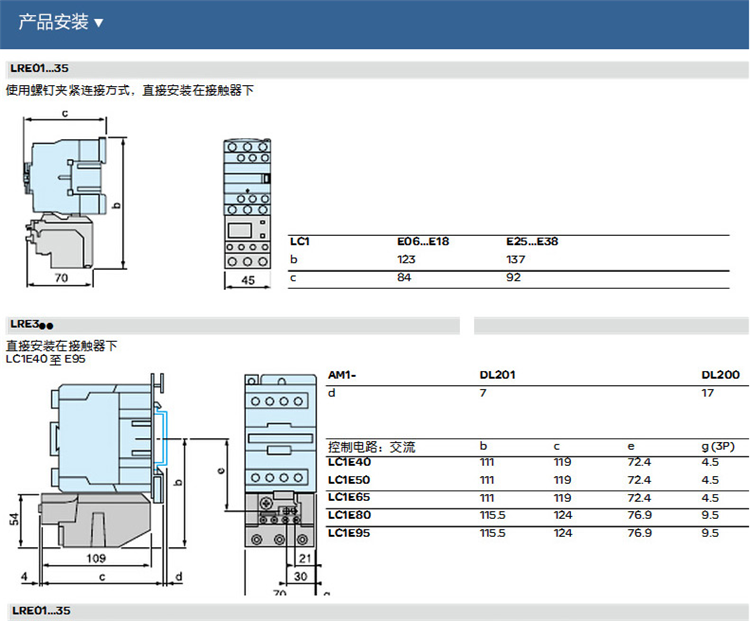This screenshot has height=621, width=750.
Task: Select column header E25...E38
Action: coord(532,242)
